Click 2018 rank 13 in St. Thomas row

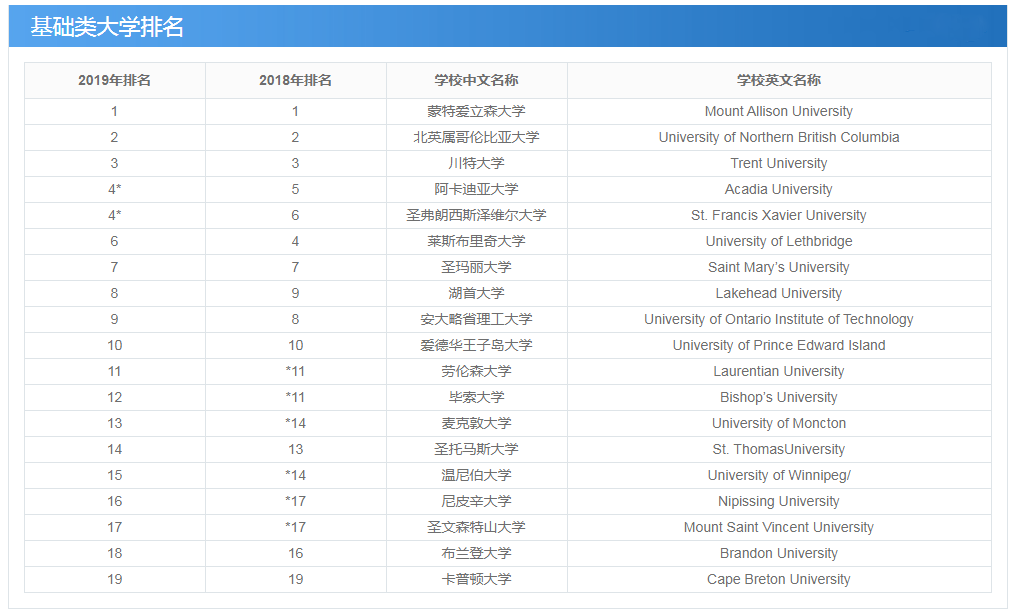[x=295, y=449]
